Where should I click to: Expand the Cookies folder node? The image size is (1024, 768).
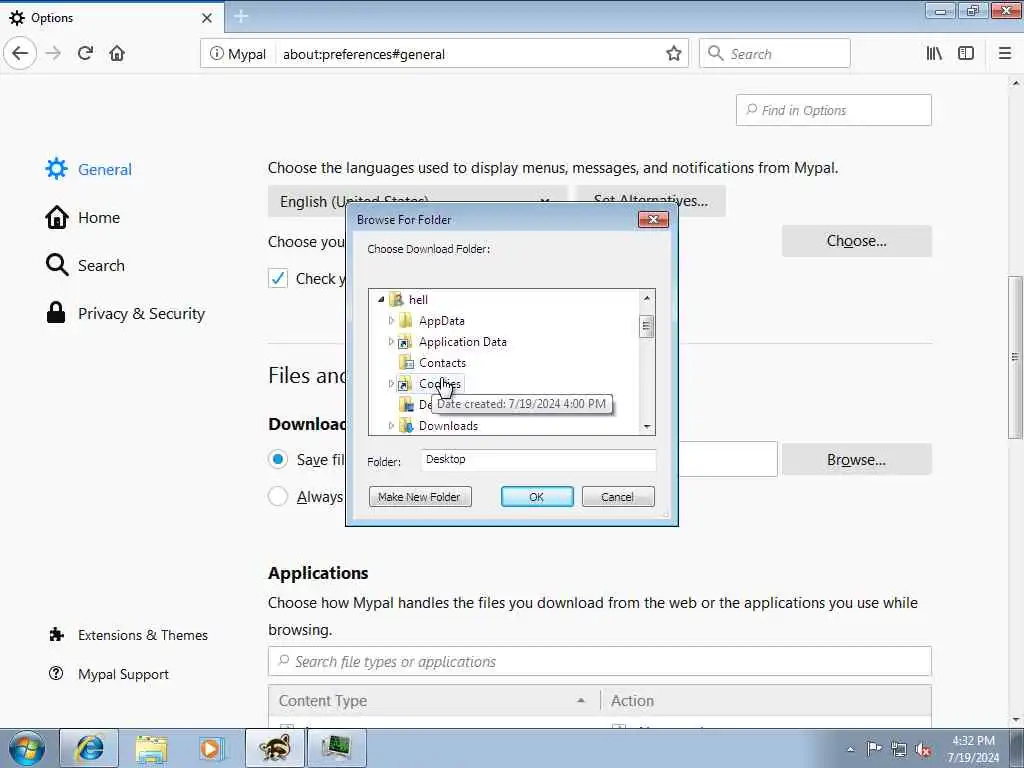pyautogui.click(x=391, y=383)
